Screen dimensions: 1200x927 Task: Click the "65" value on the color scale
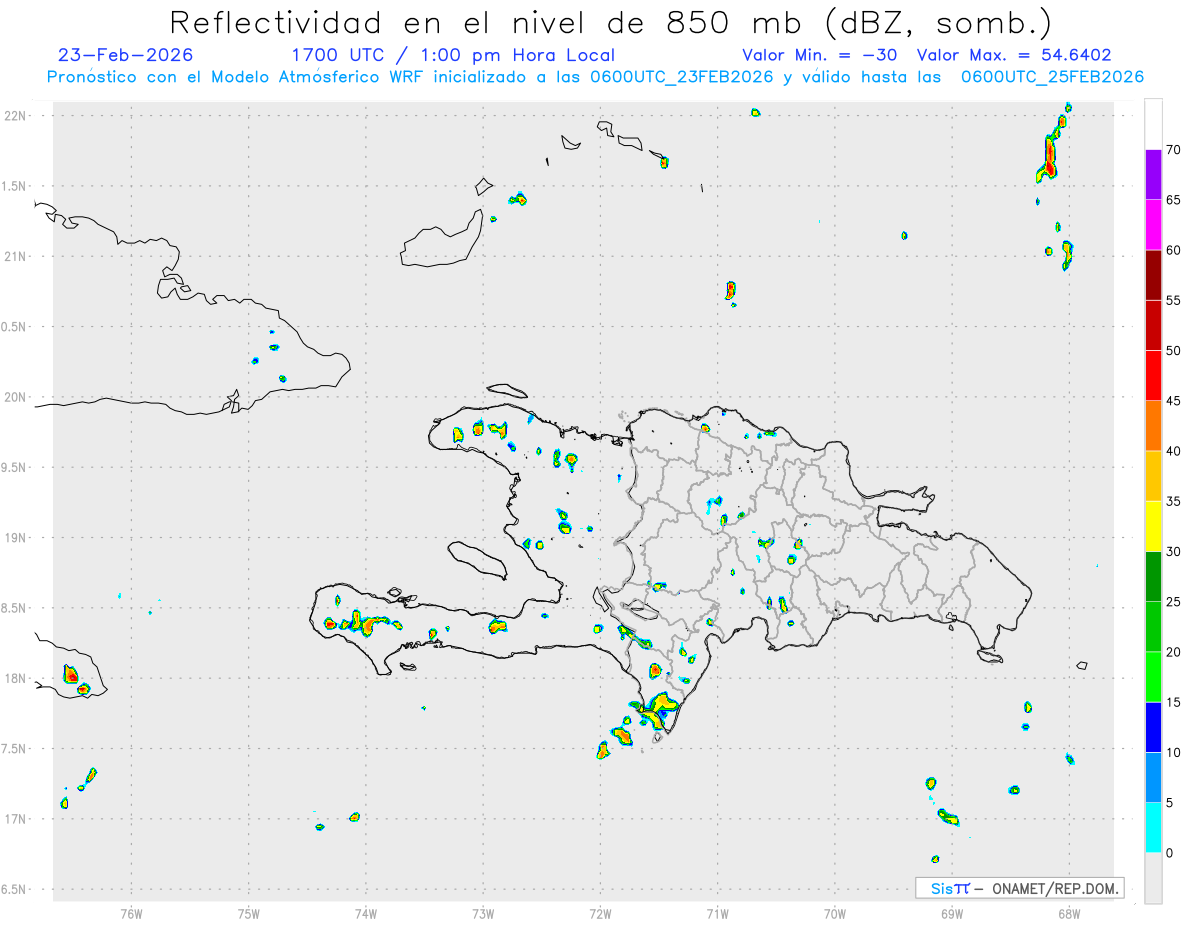[x=1174, y=200]
